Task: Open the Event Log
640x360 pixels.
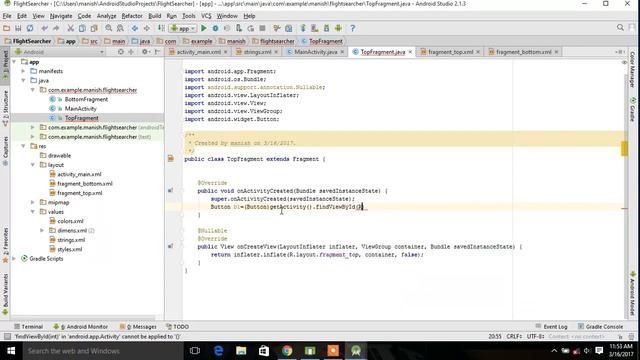Action: tap(551, 327)
